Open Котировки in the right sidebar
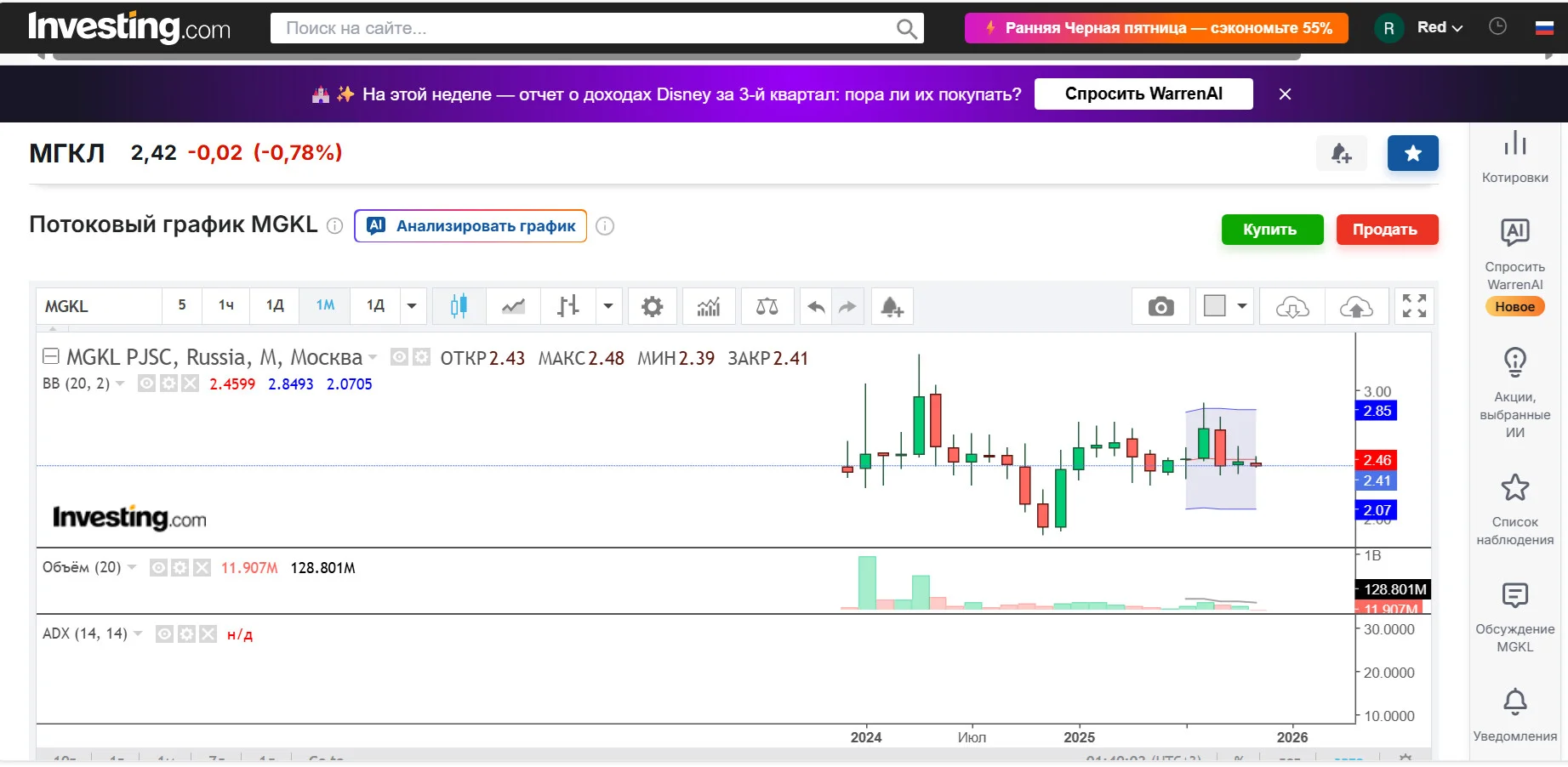The image size is (1568, 767). click(1515, 156)
